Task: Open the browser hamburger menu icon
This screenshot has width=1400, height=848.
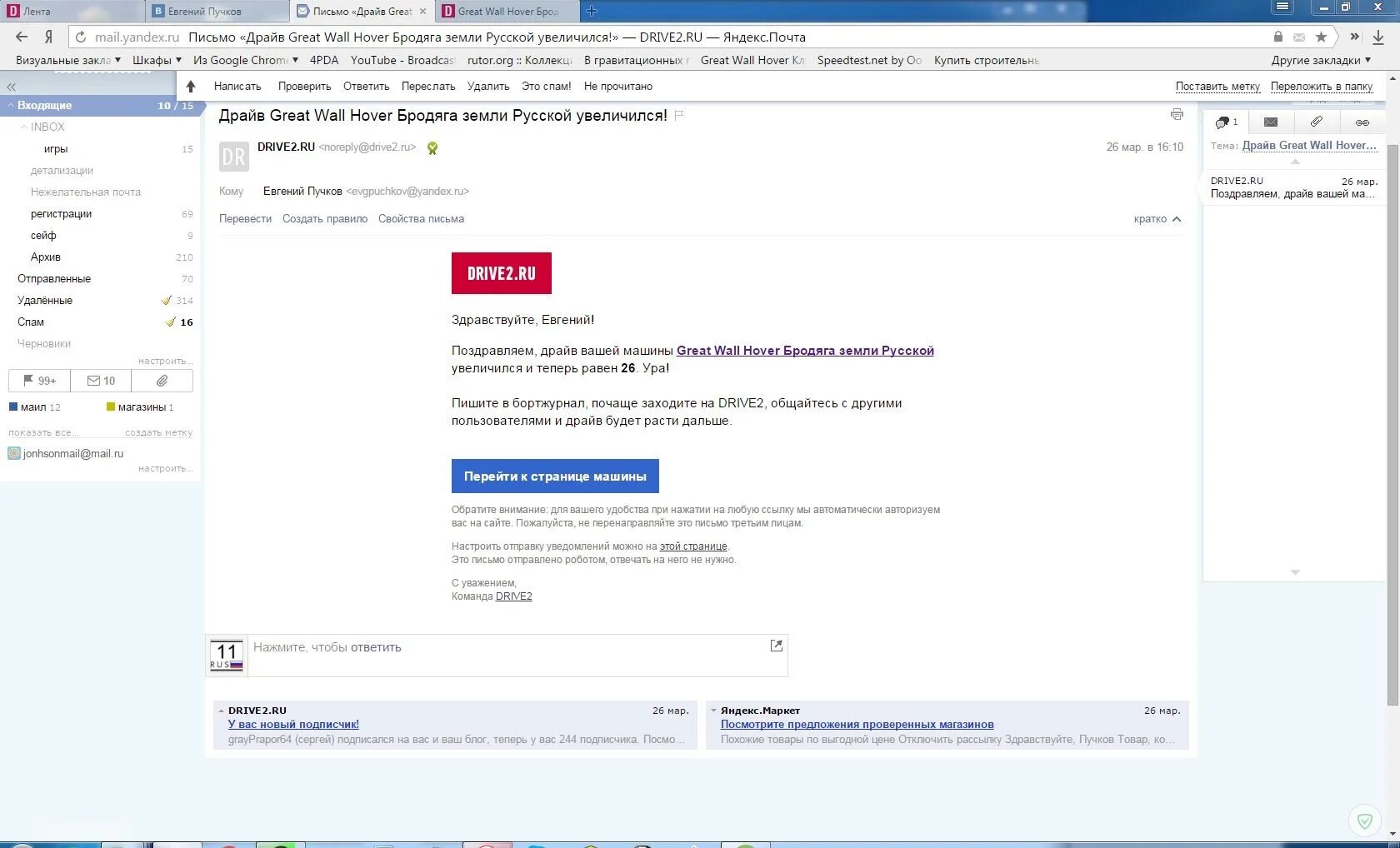Action: click(1282, 7)
